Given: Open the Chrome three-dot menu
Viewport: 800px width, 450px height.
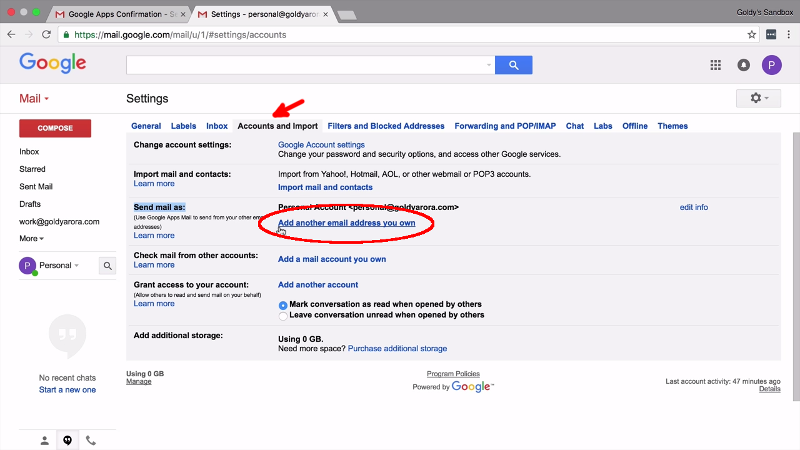Looking at the screenshot, I should click(789, 35).
